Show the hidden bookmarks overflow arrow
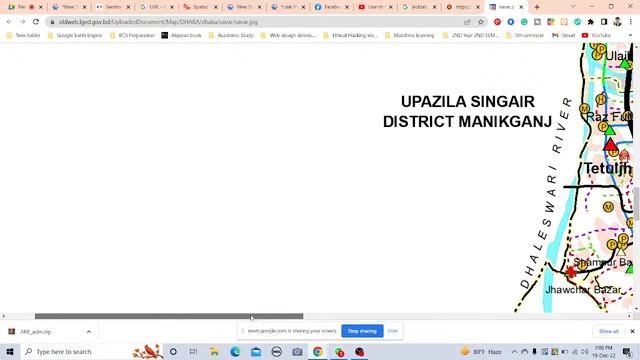The image size is (640, 360). pyautogui.click(x=630, y=36)
